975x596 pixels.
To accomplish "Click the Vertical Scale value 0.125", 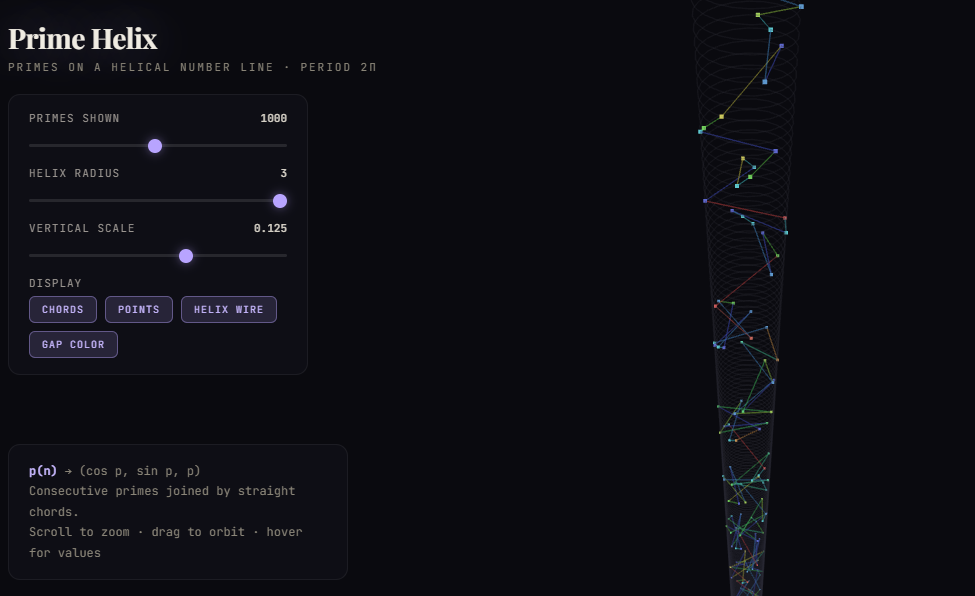I will (270, 229).
